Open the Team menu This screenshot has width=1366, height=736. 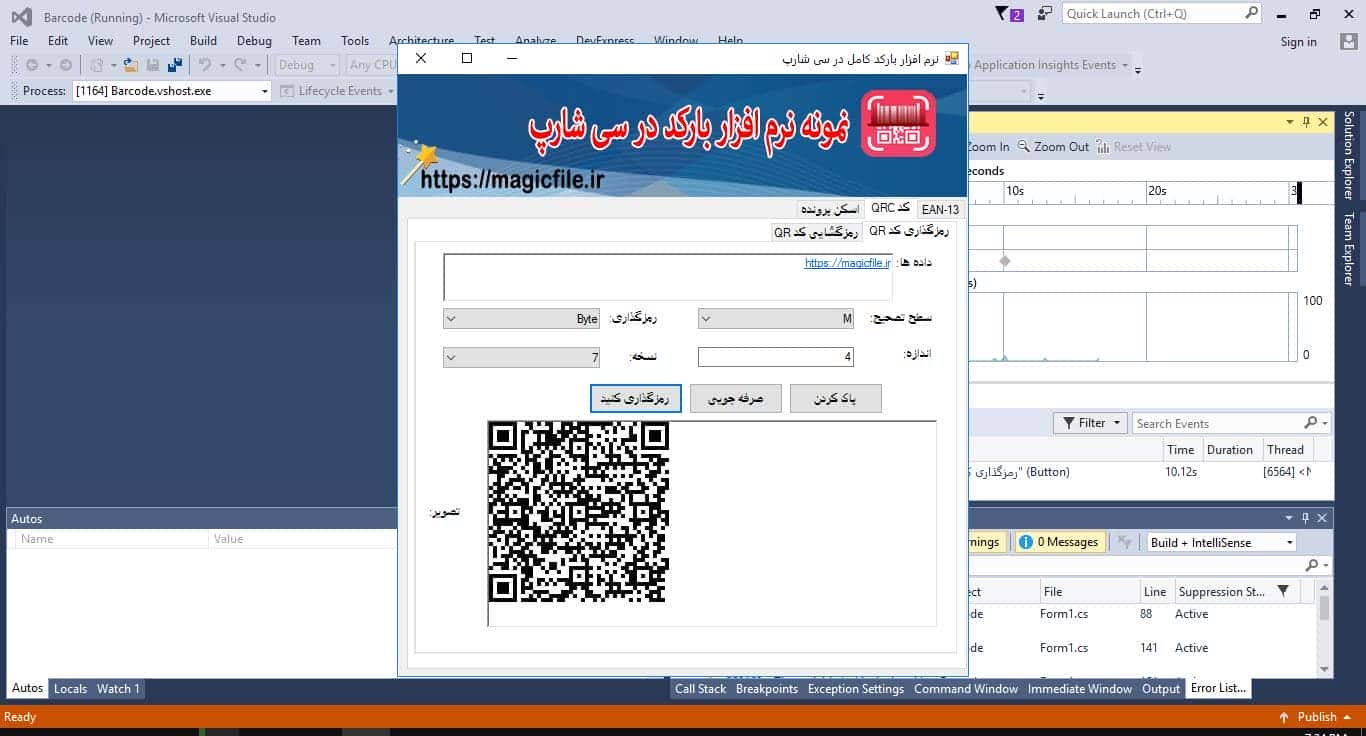306,41
